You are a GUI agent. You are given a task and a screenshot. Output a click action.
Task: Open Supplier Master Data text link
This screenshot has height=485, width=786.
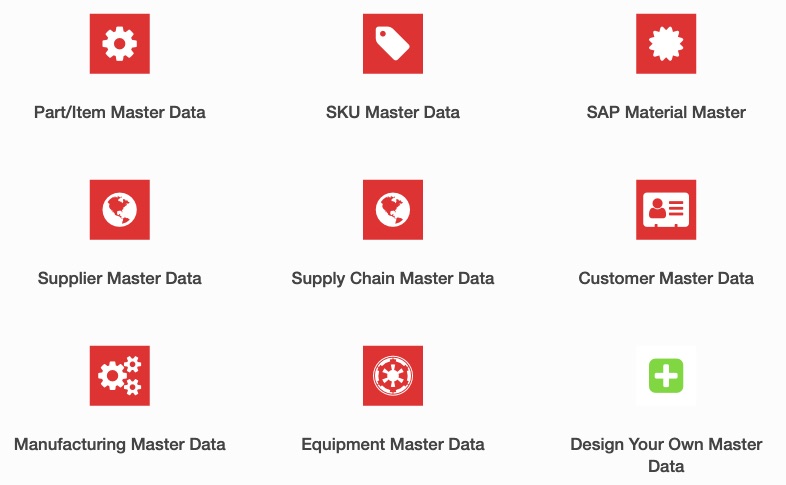click(119, 279)
